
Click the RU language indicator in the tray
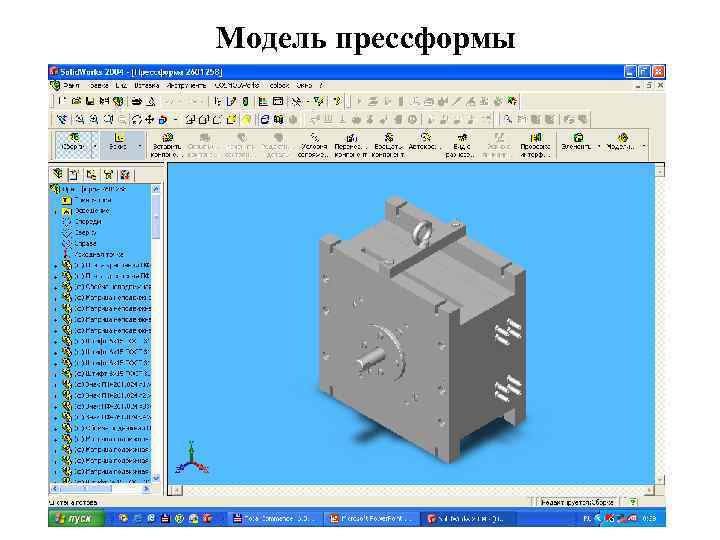coord(587,518)
